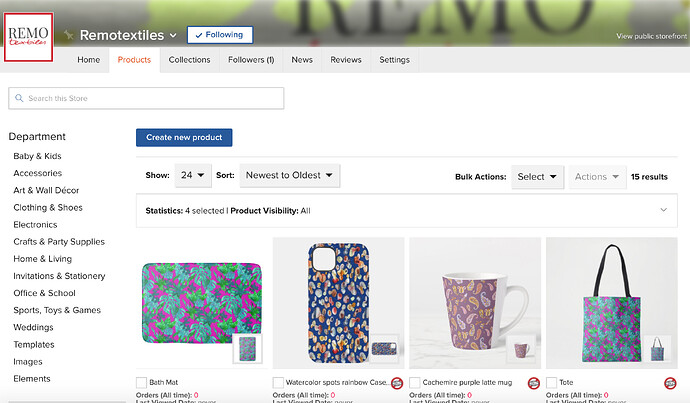Click the star icon beside Remotextiles
690x403 pixels.
(69, 35)
